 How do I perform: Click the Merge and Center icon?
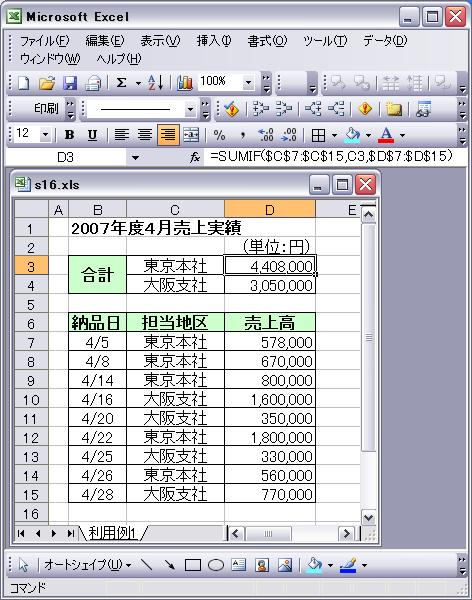pos(191,135)
